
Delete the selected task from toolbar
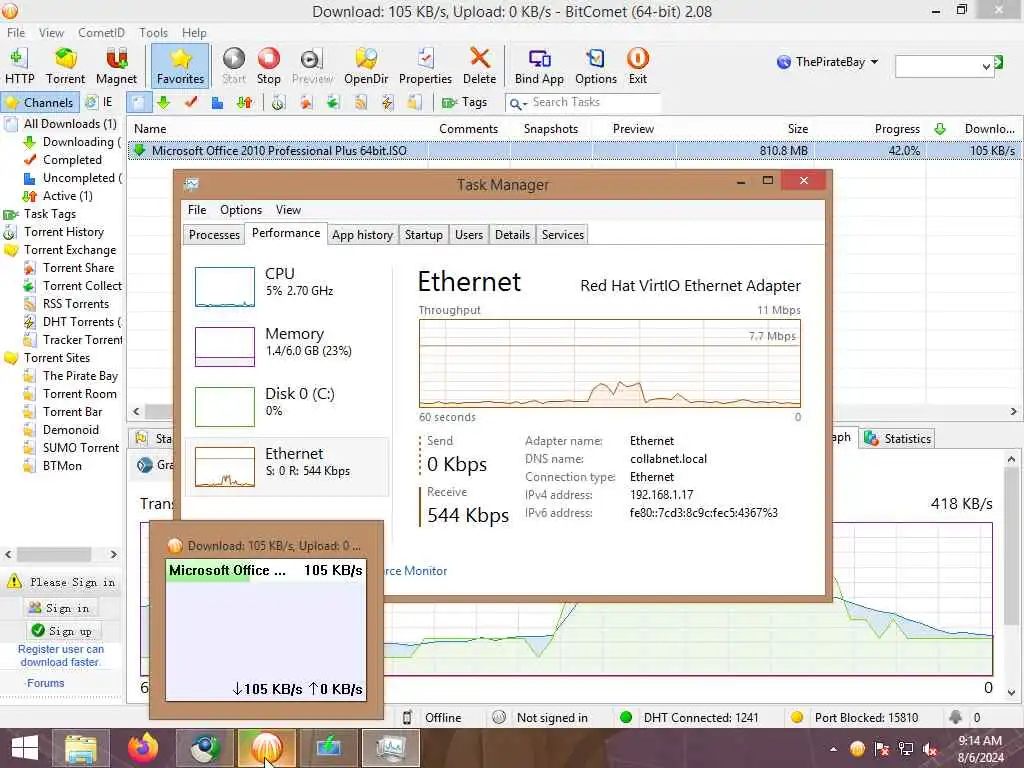tap(479, 66)
